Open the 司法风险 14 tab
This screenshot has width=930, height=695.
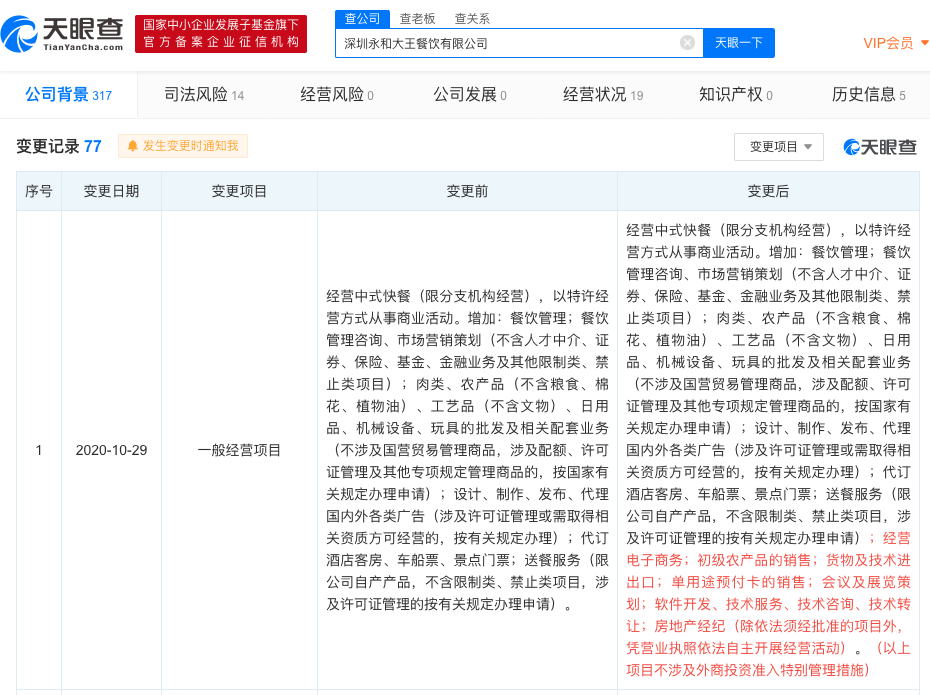click(204, 94)
